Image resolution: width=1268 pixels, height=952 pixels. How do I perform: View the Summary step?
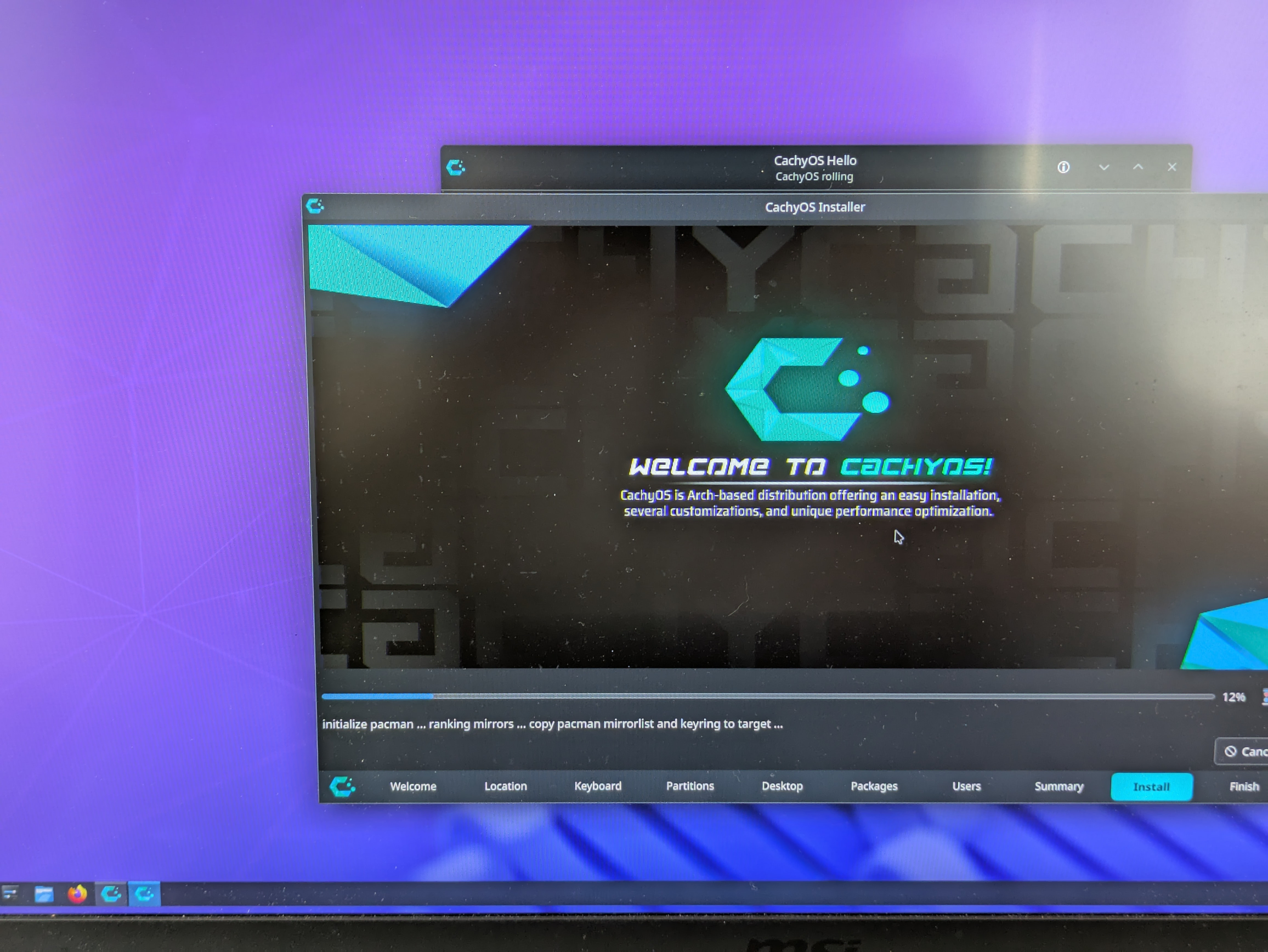click(1058, 786)
